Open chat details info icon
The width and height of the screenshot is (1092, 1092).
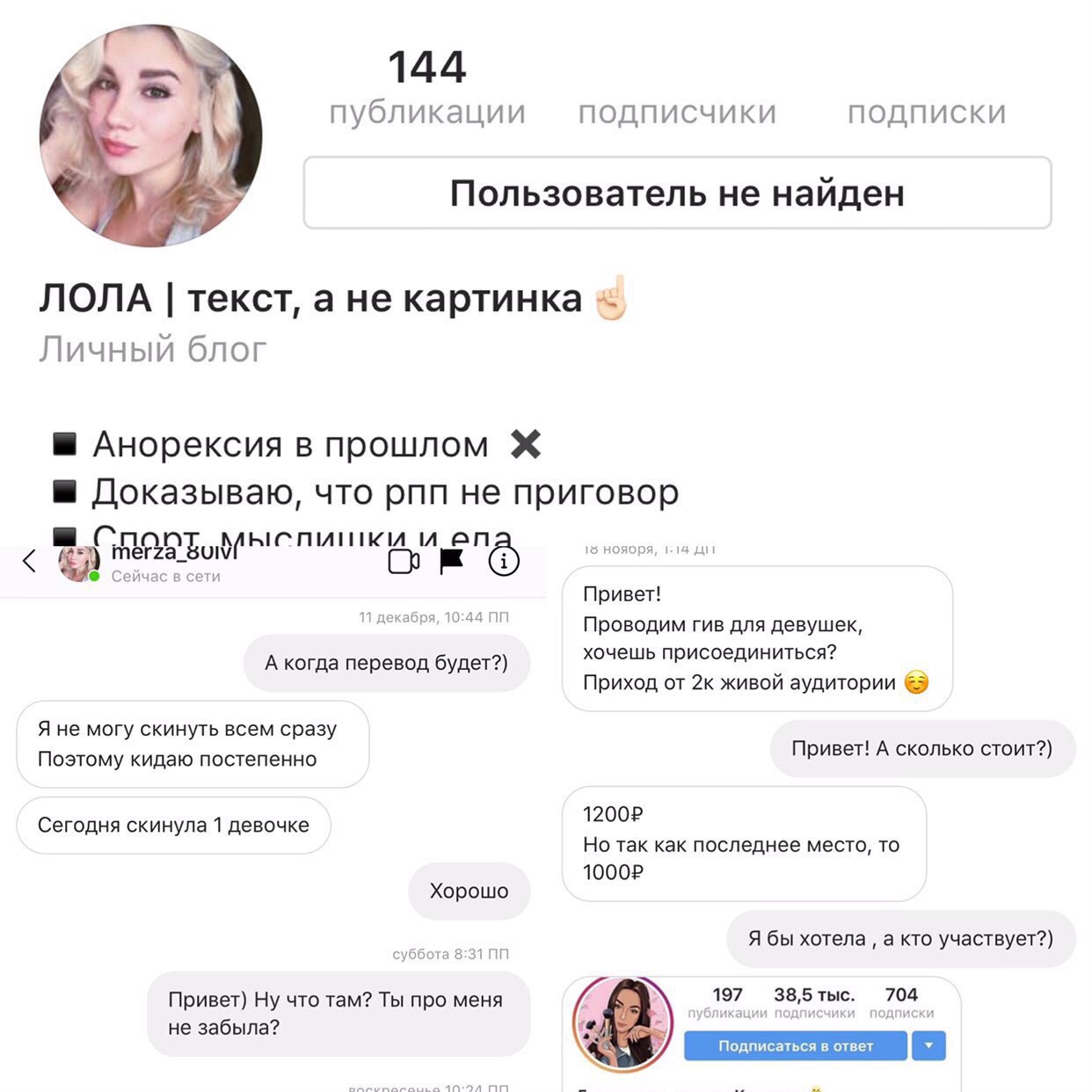[504, 561]
